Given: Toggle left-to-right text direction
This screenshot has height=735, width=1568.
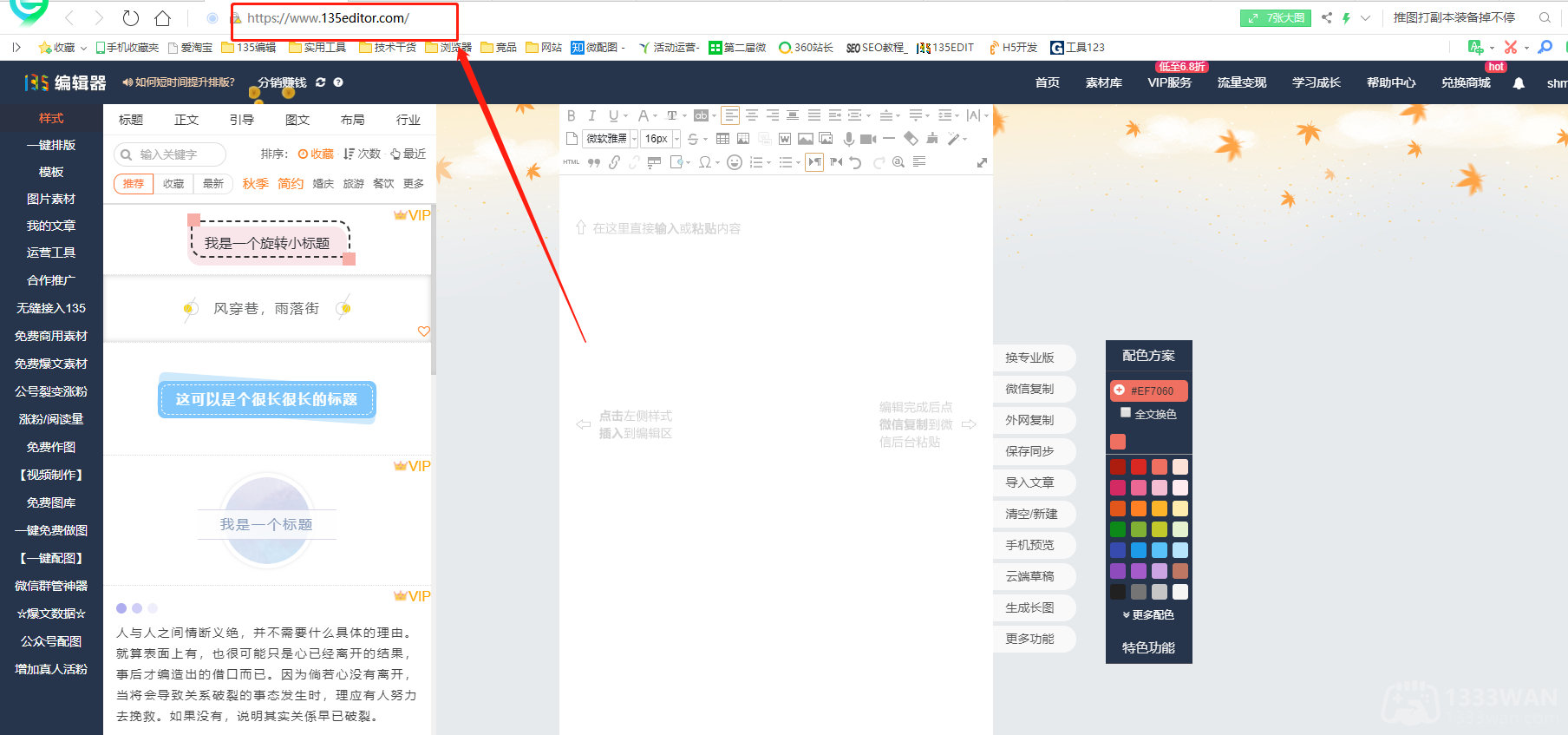Looking at the screenshot, I should click(x=814, y=162).
